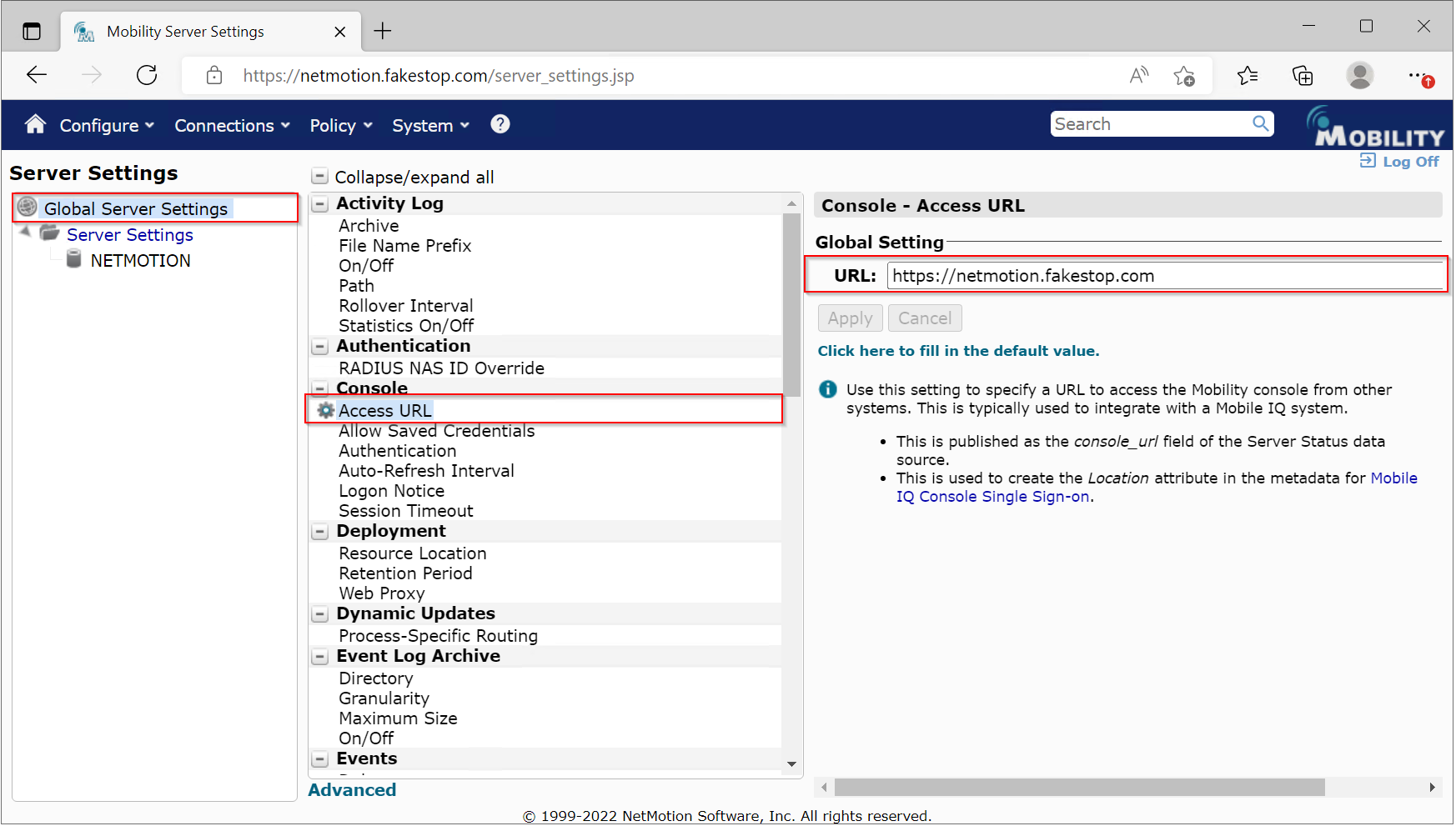Viewport: 1456px width, 826px height.
Task: Open the help question mark icon
Action: [x=500, y=124]
